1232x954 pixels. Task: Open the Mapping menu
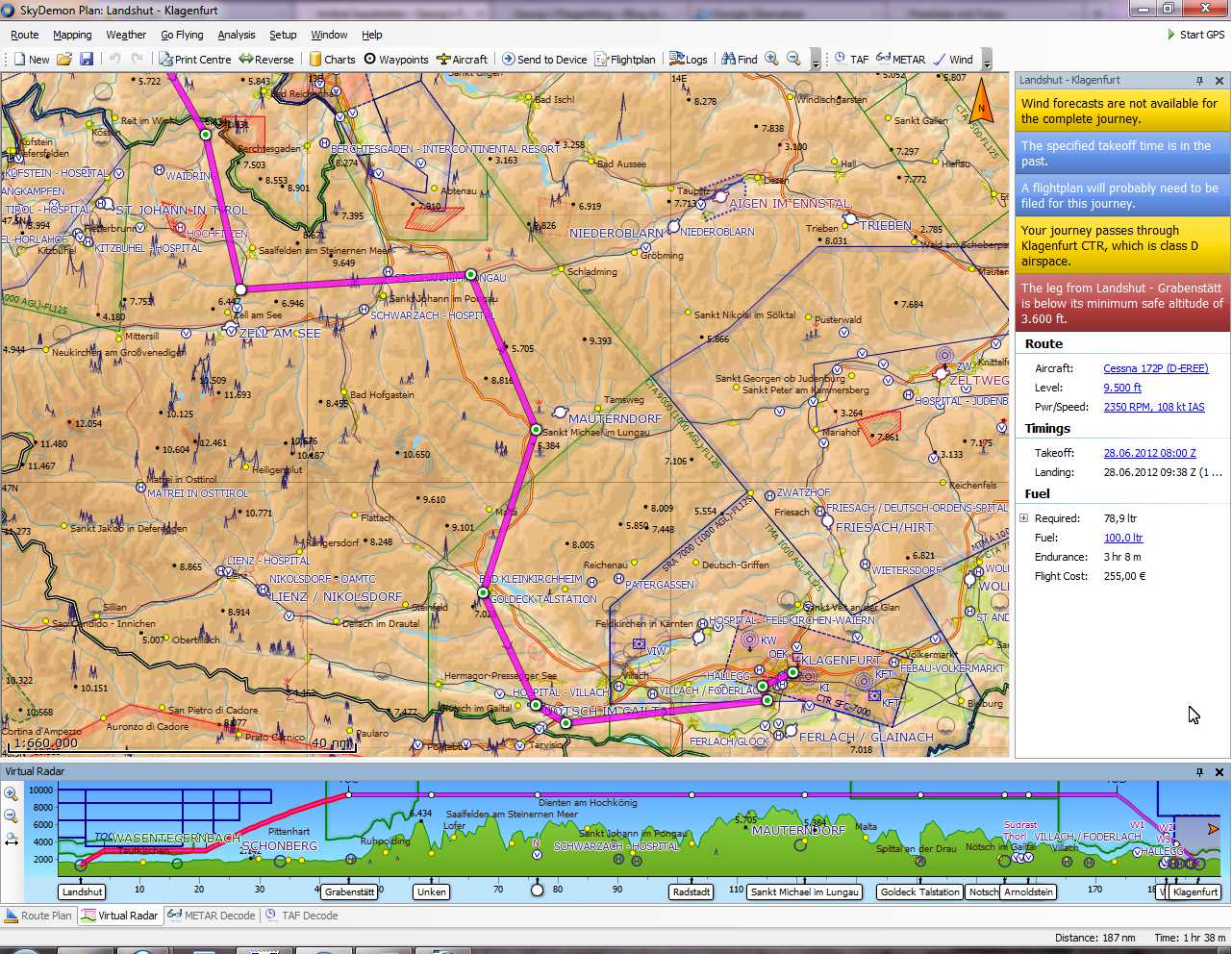pyautogui.click(x=72, y=35)
